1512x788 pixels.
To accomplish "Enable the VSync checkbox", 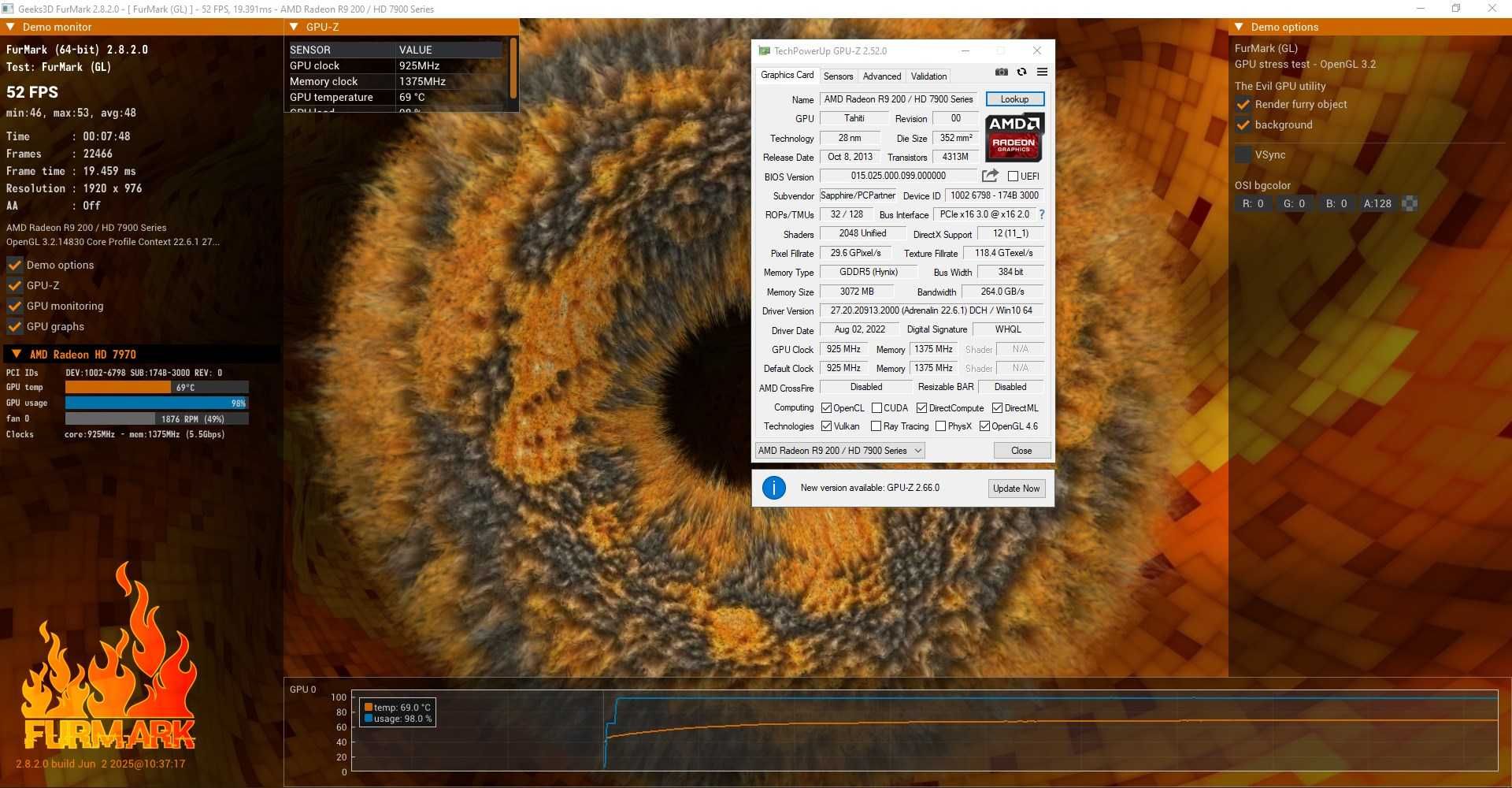I will coord(1243,154).
